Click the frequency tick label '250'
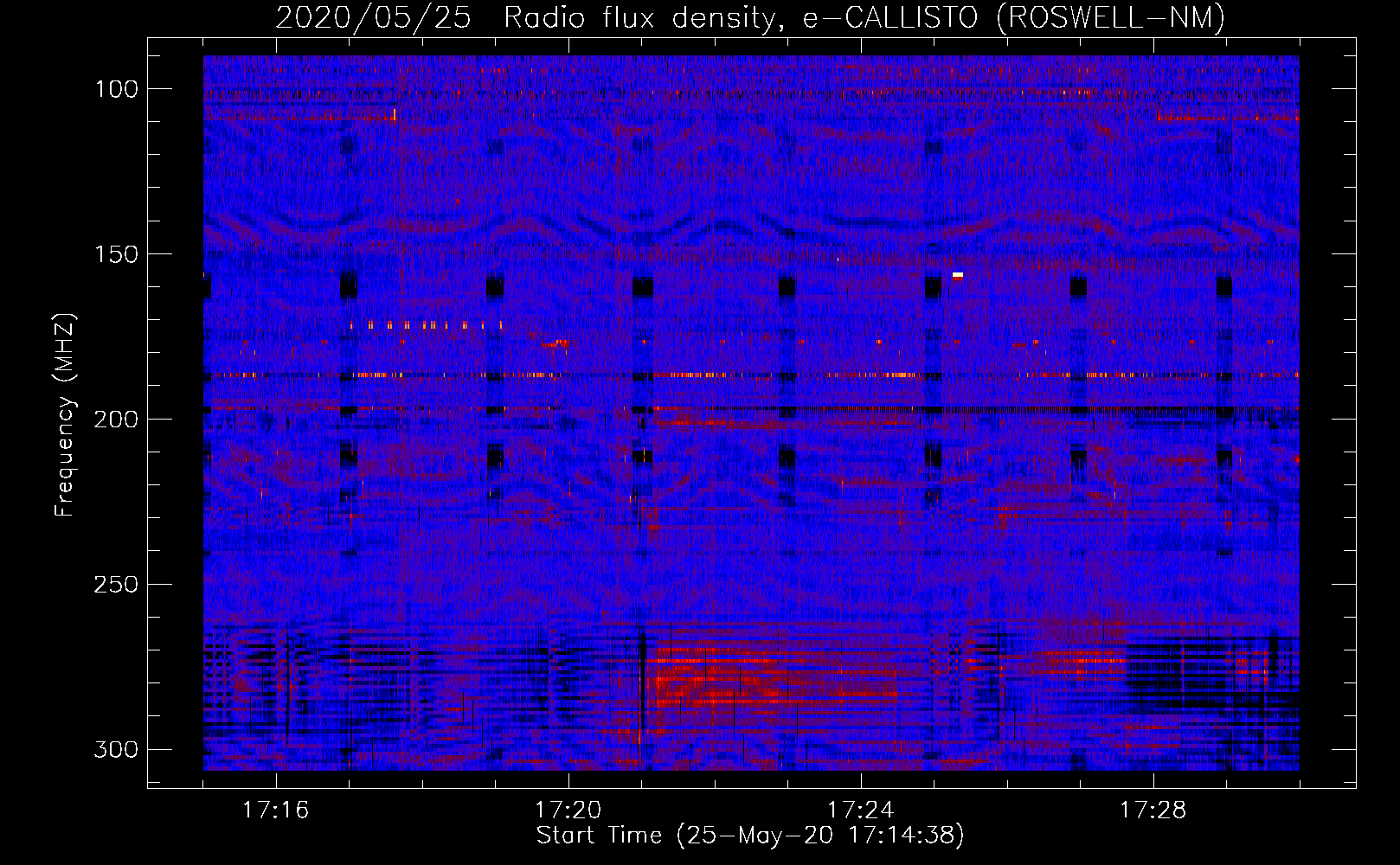 coord(115,585)
